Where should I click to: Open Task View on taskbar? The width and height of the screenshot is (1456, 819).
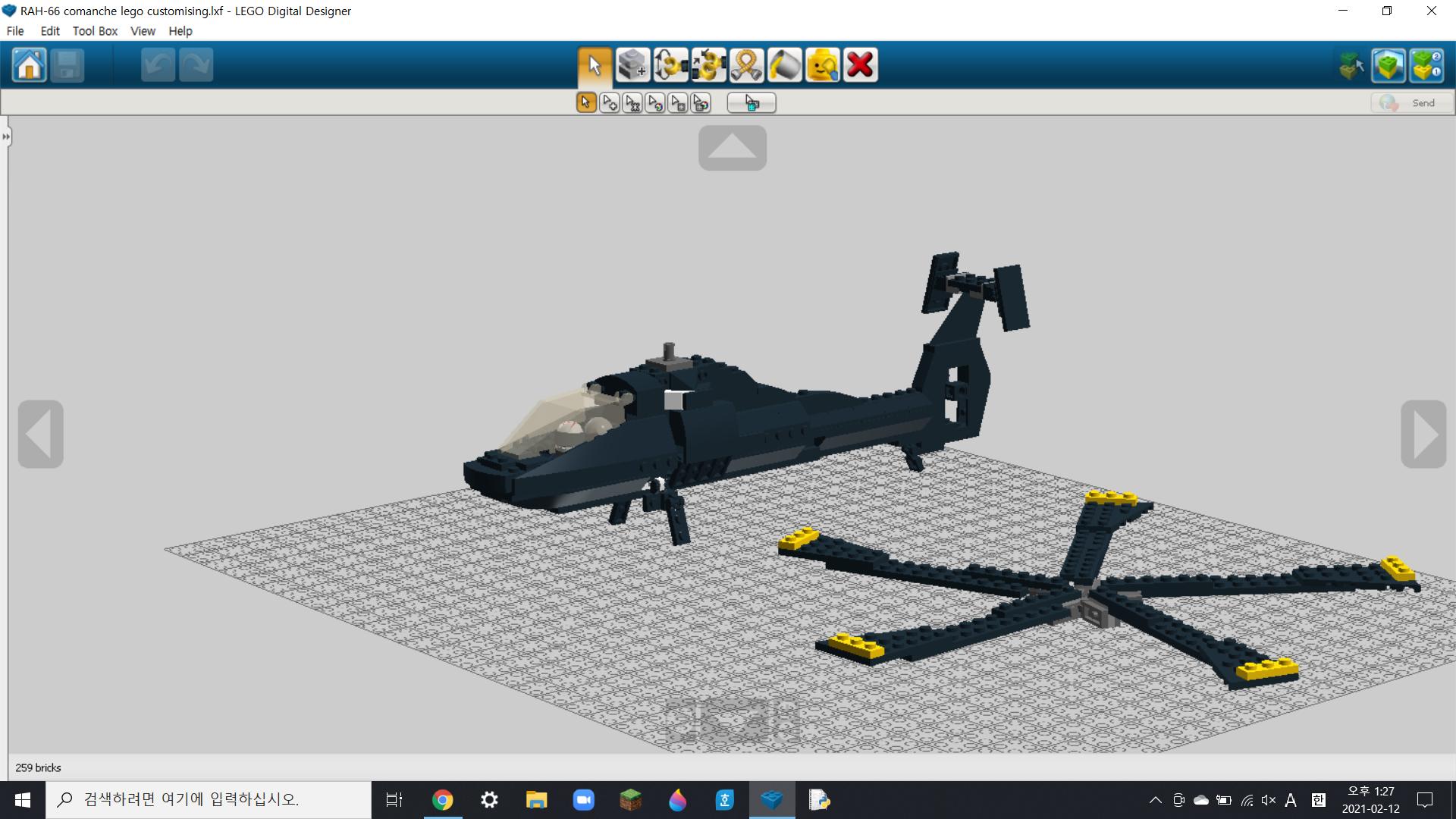[394, 800]
